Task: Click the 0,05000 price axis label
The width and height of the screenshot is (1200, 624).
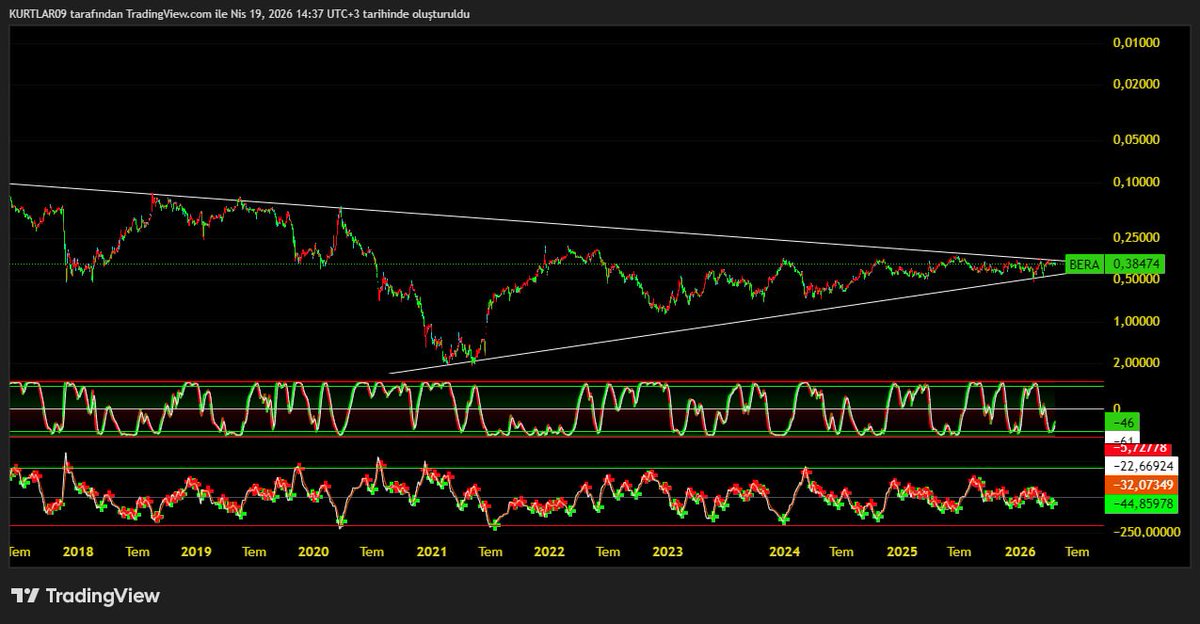Action: [x=1136, y=141]
